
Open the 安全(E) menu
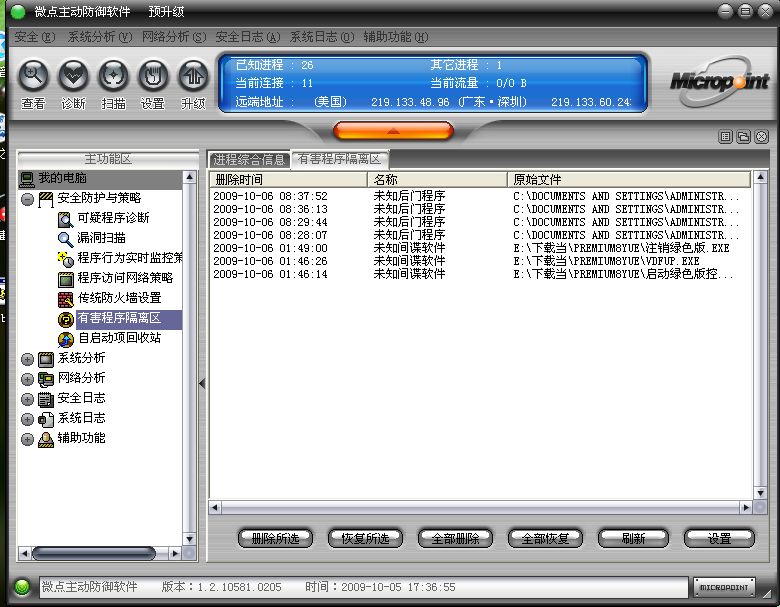pyautogui.click(x=34, y=37)
